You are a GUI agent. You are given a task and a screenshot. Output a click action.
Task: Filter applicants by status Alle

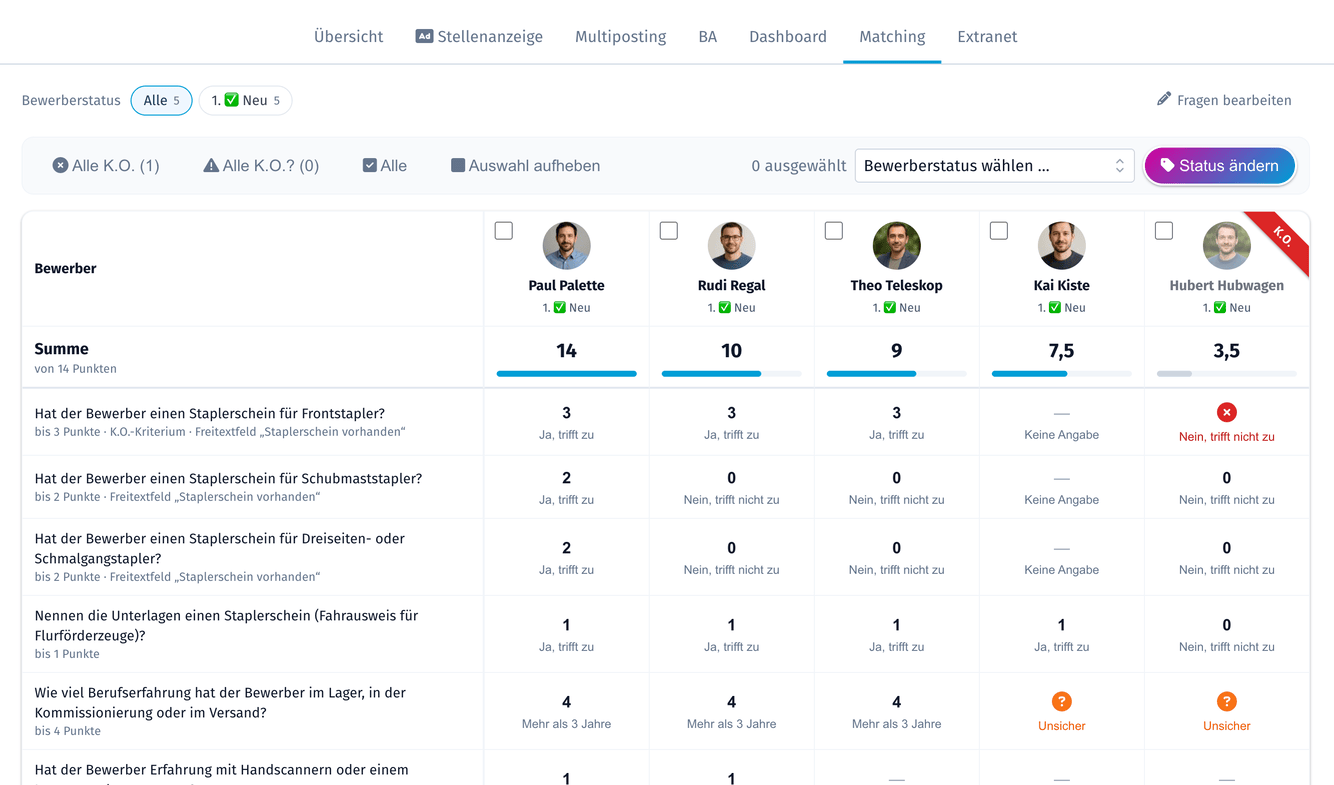click(x=161, y=100)
